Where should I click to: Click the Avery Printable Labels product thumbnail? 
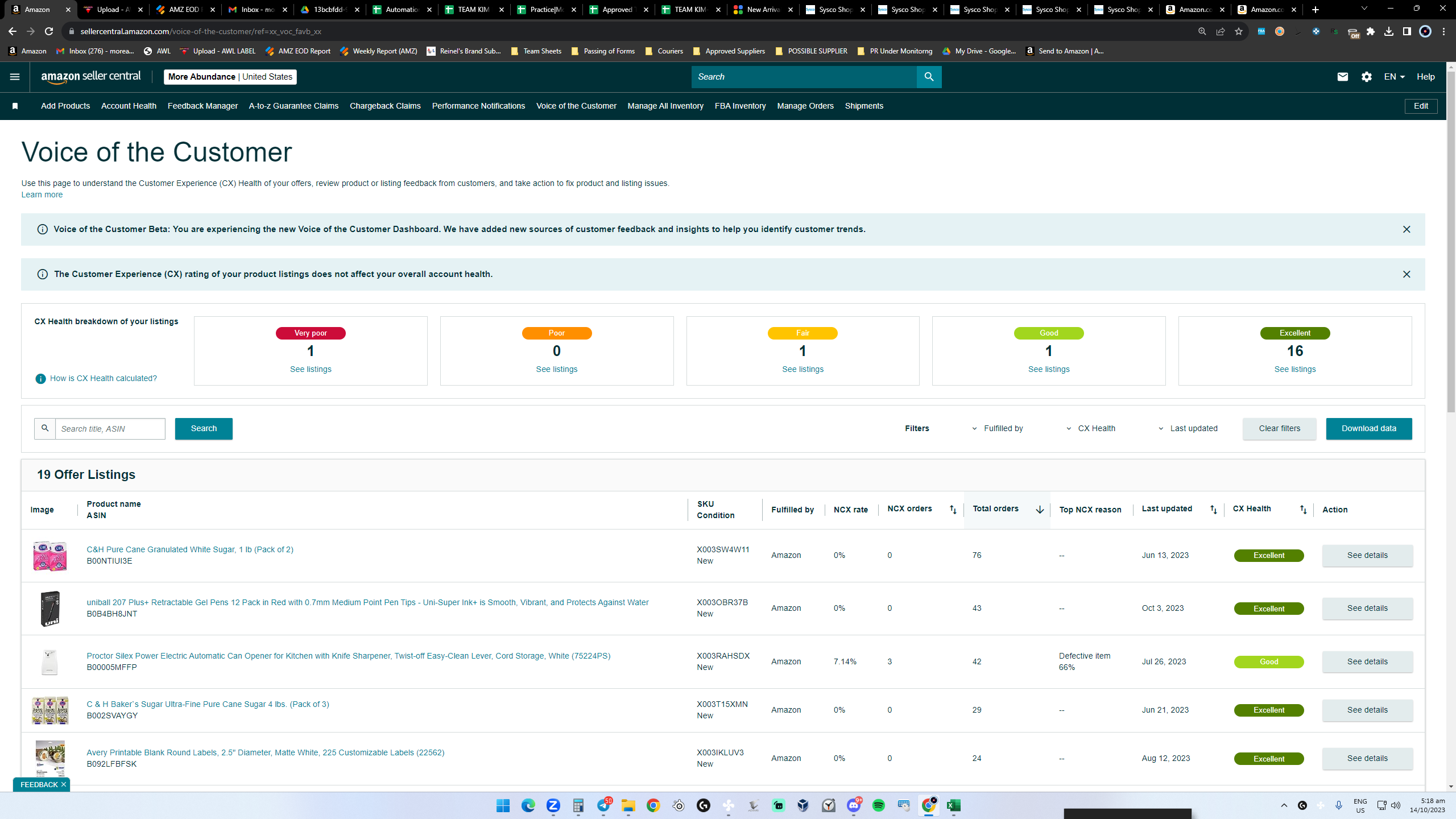(50, 759)
